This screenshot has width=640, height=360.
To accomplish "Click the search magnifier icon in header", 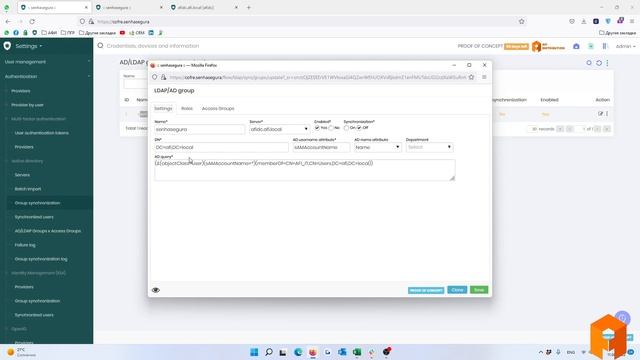I will pos(100,46).
